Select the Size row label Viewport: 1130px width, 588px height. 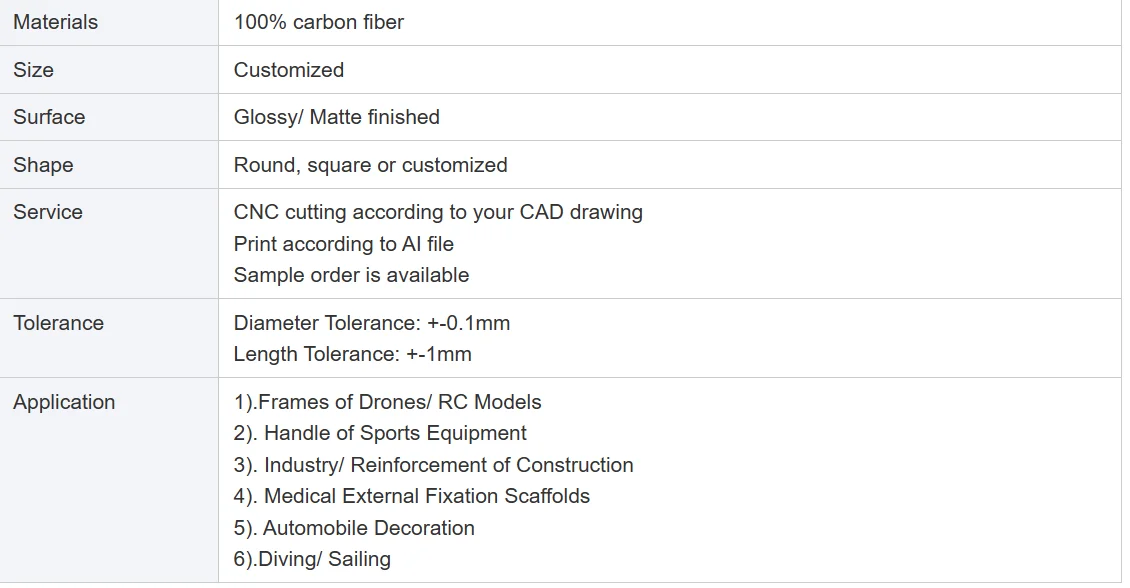33,70
